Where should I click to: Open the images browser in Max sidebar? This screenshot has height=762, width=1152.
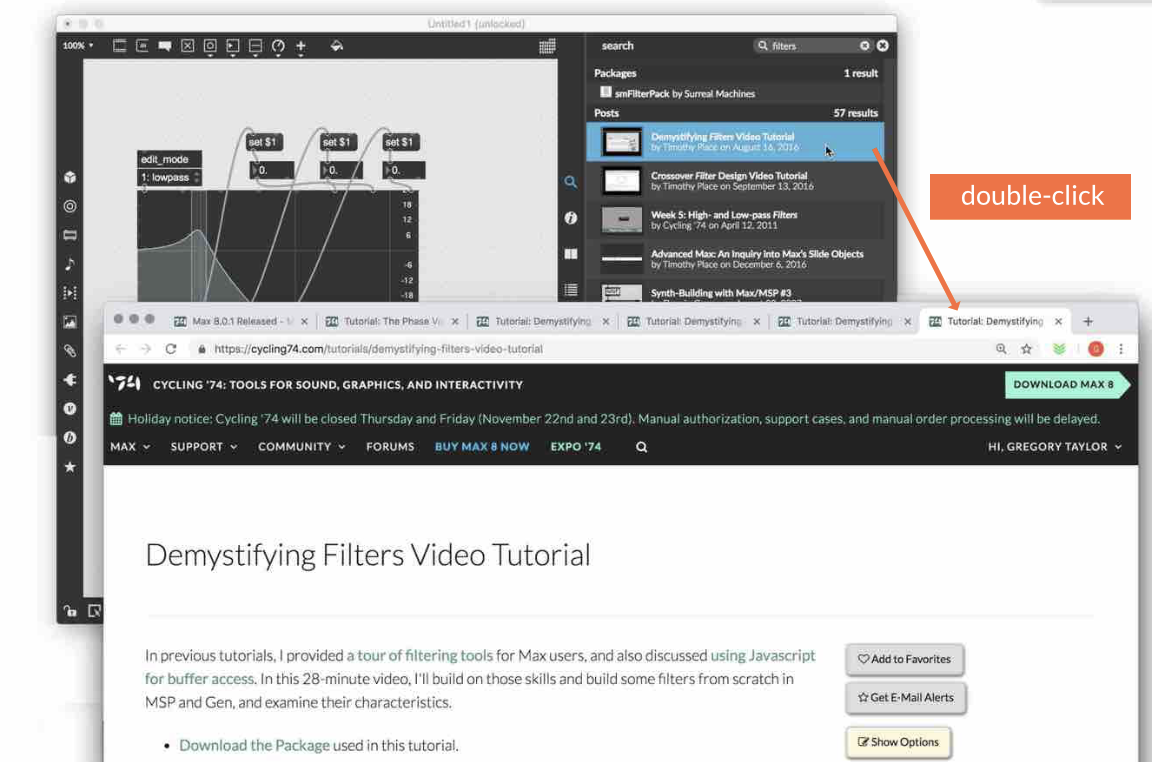pyautogui.click(x=70, y=322)
